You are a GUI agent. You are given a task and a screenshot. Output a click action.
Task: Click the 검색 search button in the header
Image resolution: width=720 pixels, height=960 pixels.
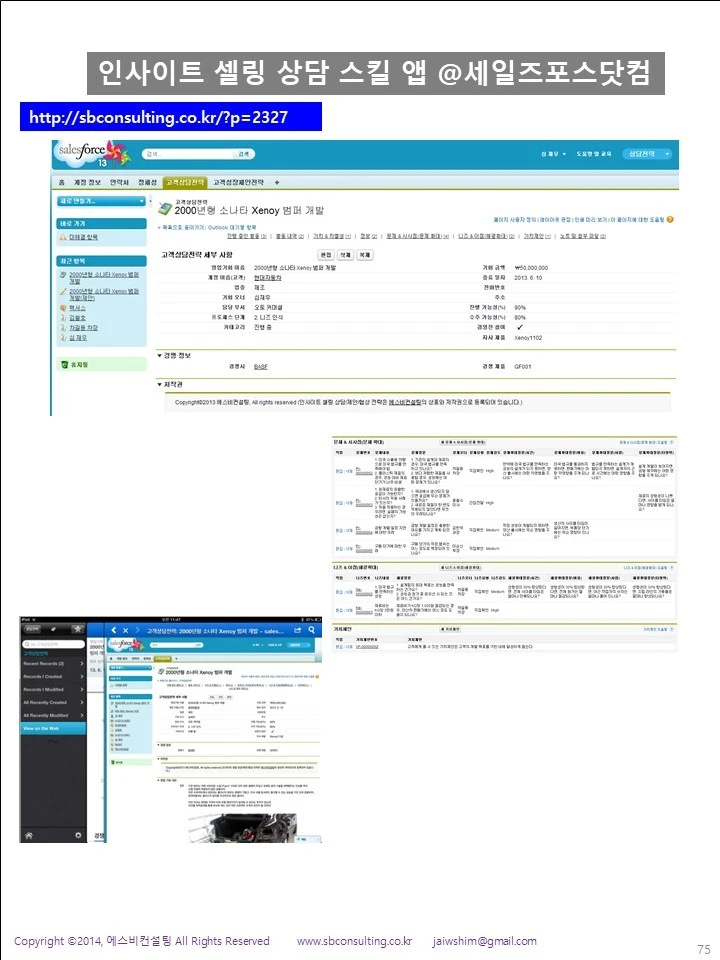pyautogui.click(x=244, y=154)
